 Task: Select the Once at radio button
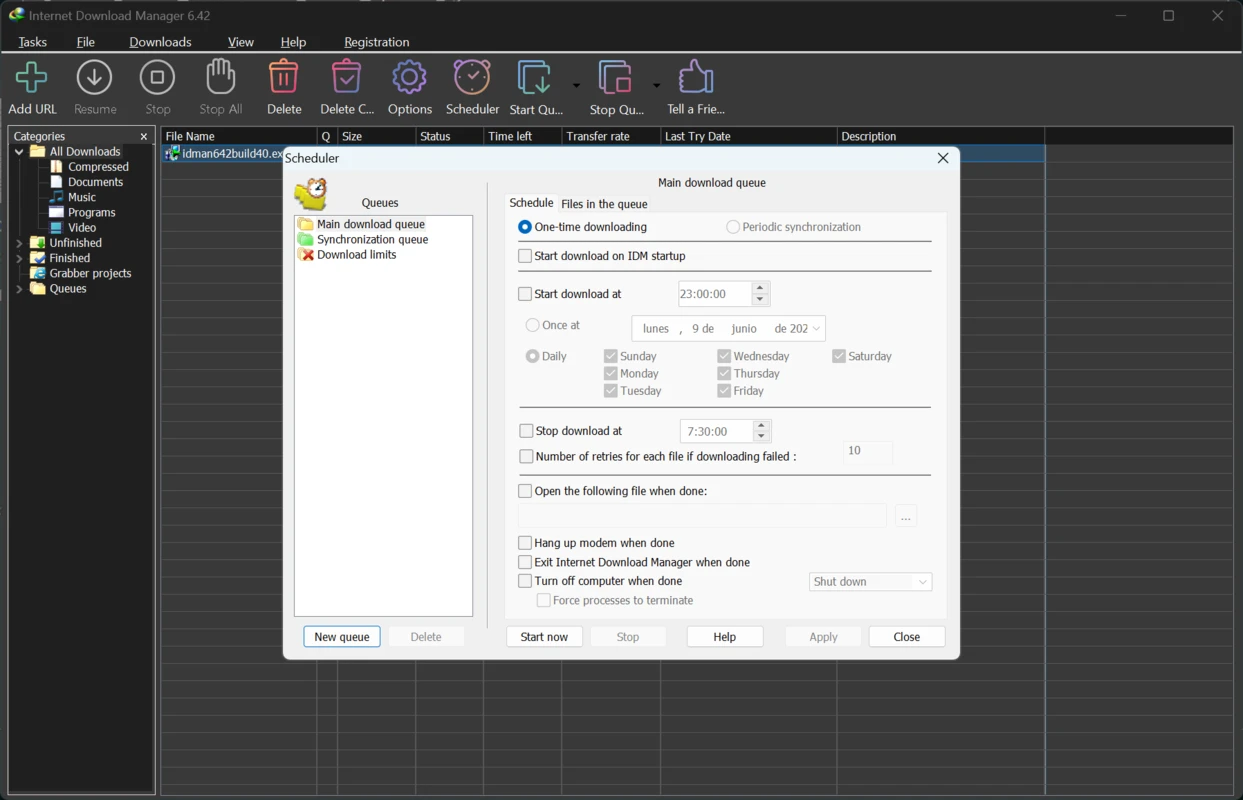(532, 325)
